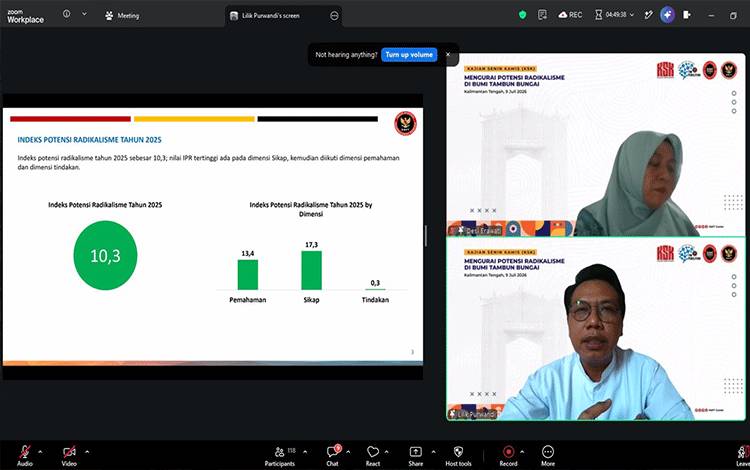Unmute the microphone using Audio icon
Screen dimensions: 750x470
[24, 452]
